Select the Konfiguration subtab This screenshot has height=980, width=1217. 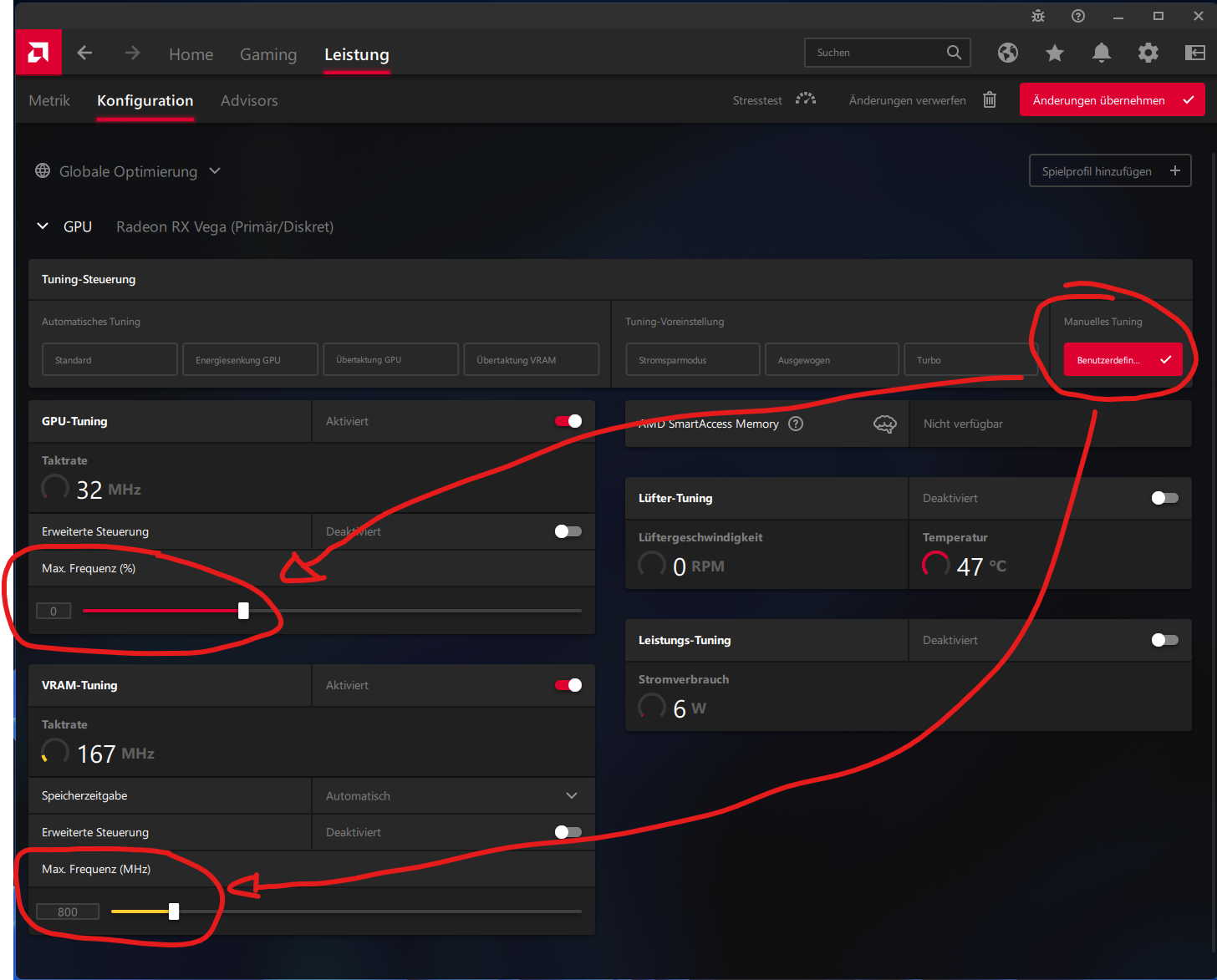click(x=145, y=100)
